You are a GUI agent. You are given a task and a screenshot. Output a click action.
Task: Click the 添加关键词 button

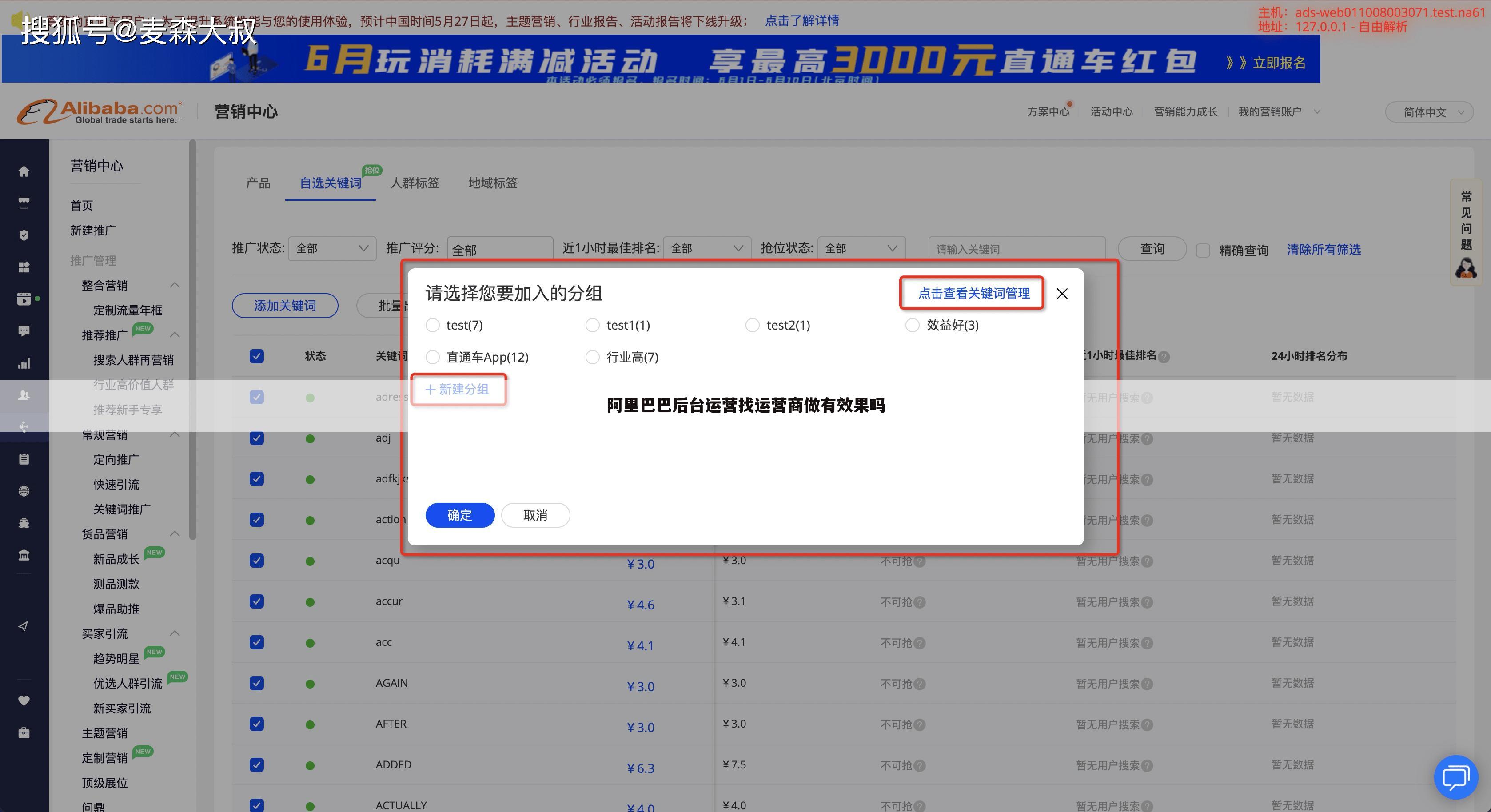tap(285, 306)
